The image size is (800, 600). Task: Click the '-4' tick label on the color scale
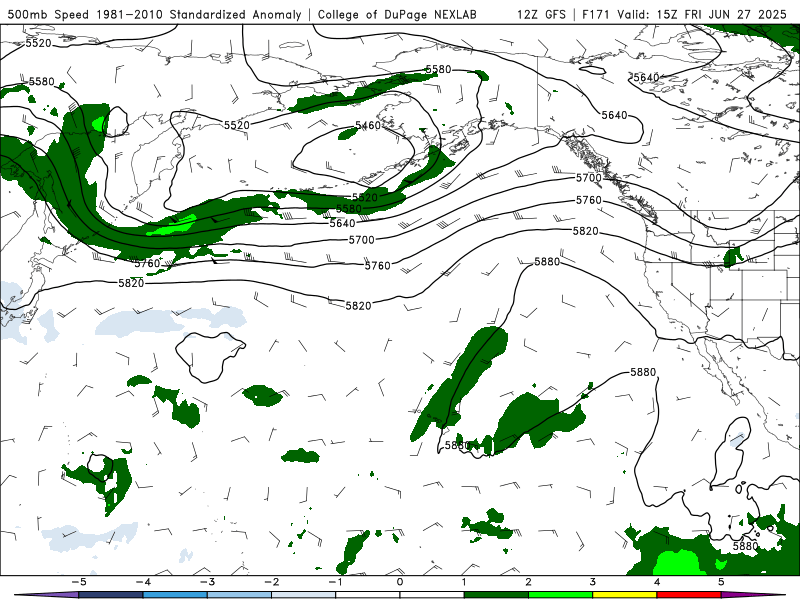pyautogui.click(x=143, y=582)
